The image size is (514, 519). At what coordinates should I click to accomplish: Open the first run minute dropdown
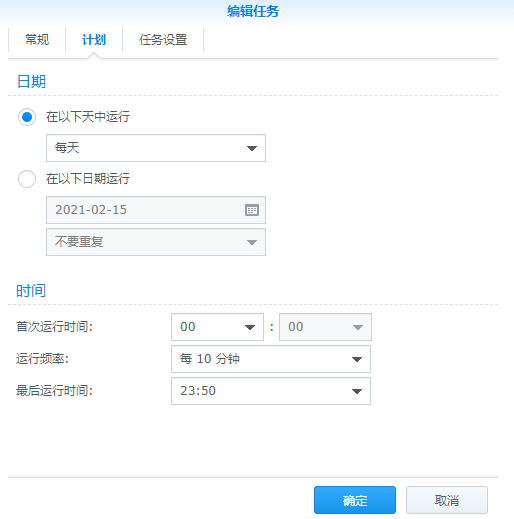[325, 327]
